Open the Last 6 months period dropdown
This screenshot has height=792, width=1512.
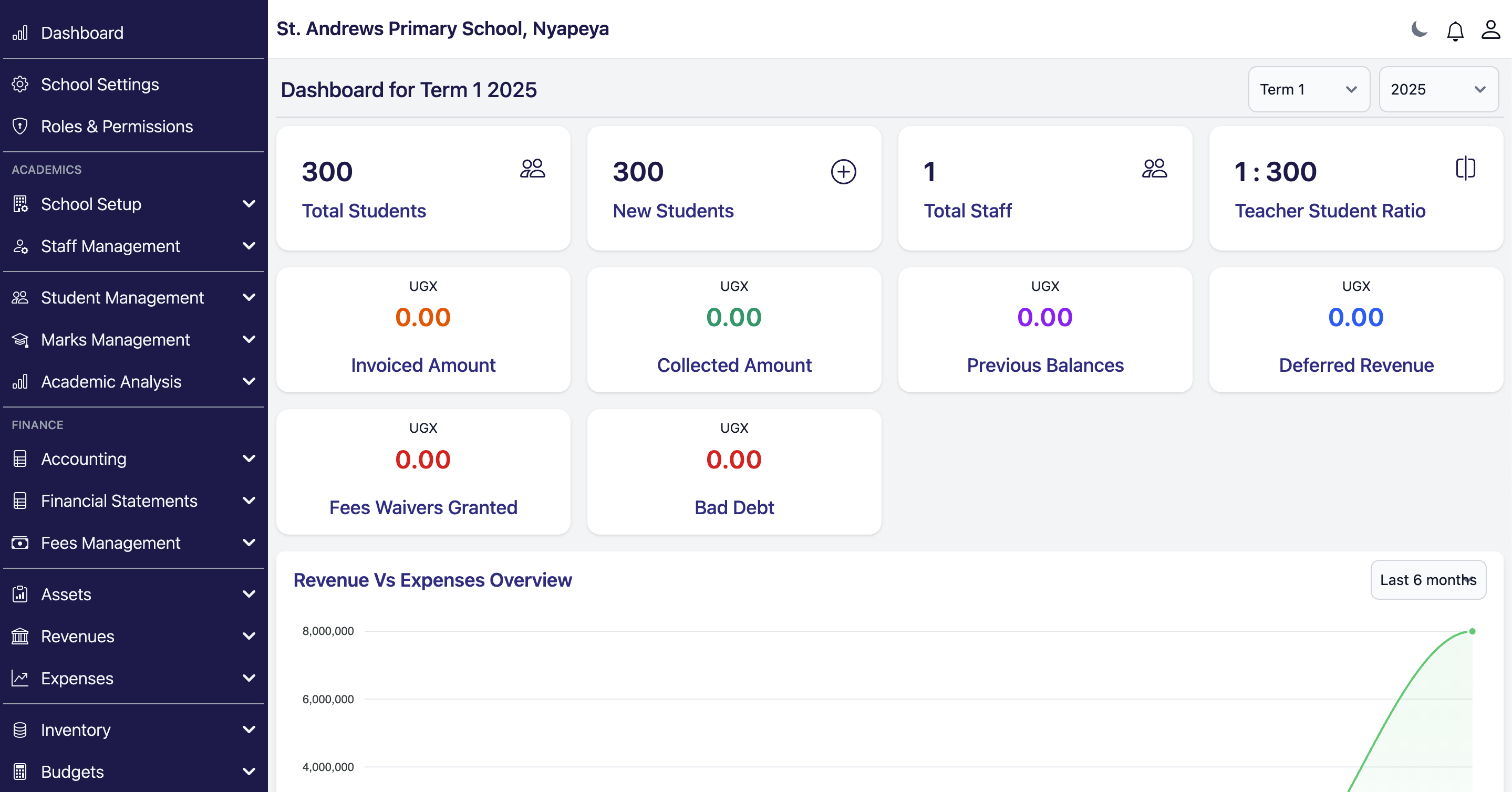1428,580
